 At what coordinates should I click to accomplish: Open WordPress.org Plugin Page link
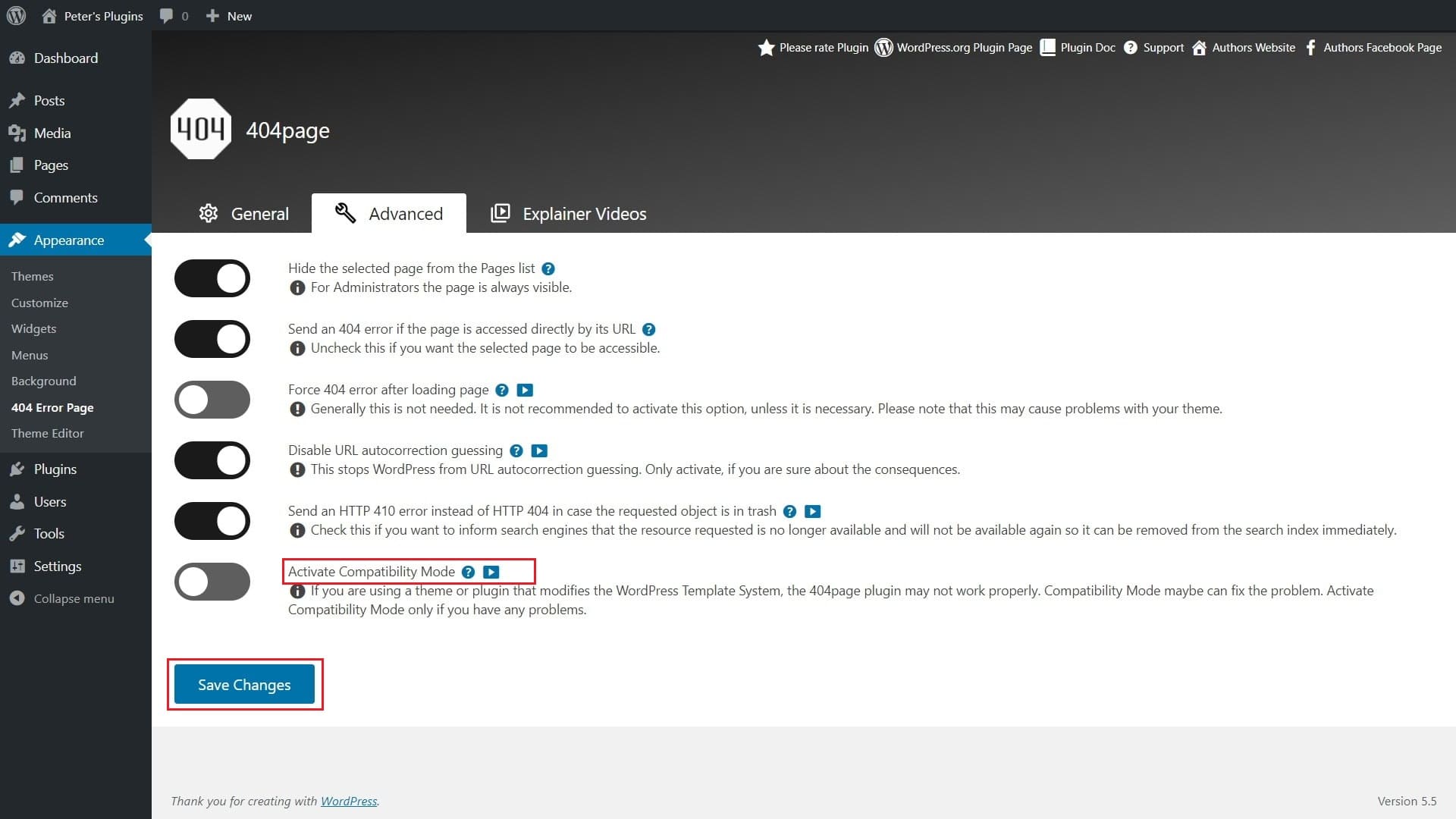coord(953,48)
